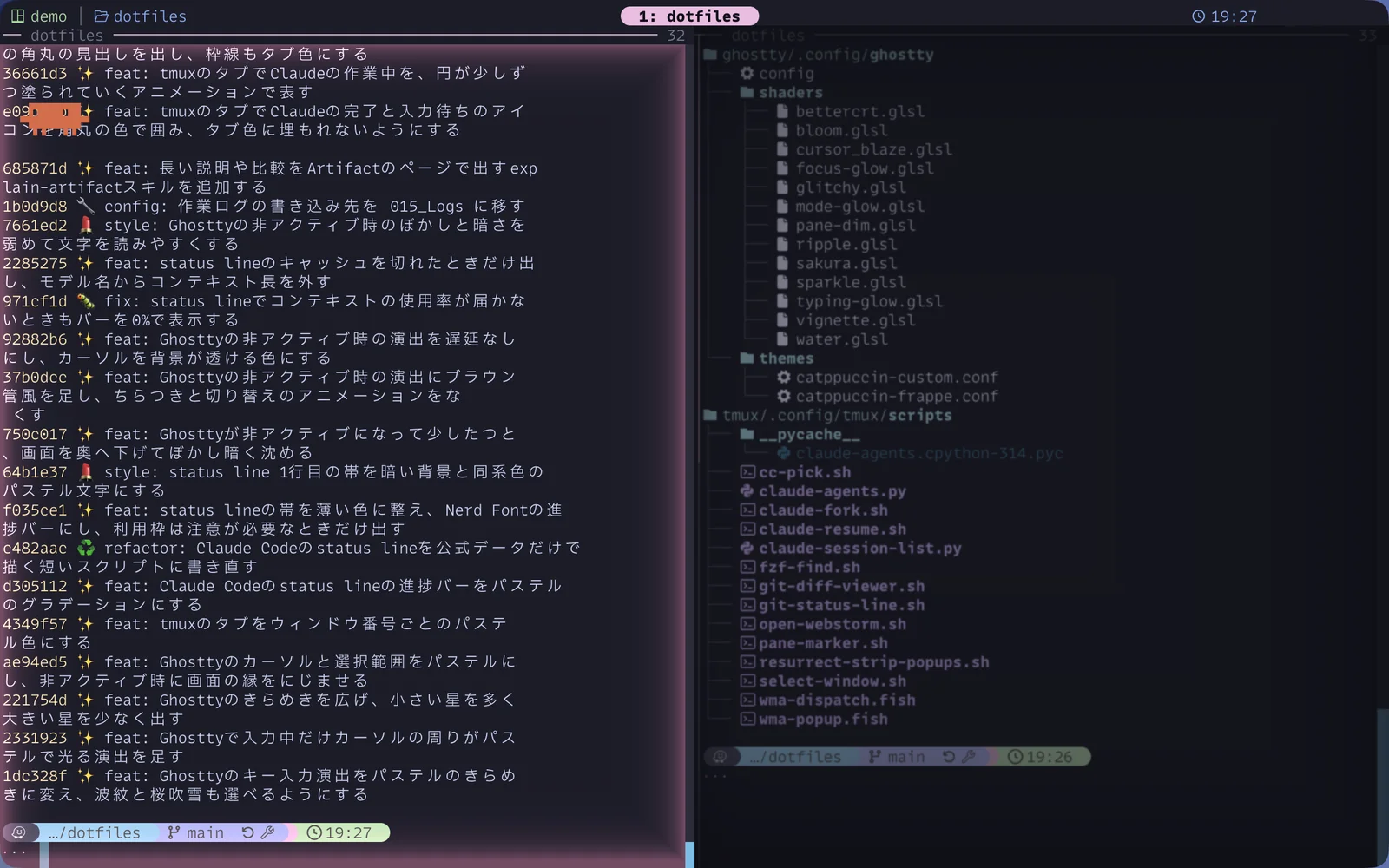
Task: Click the smiley icon in right pane prompt
Action: 720,757
